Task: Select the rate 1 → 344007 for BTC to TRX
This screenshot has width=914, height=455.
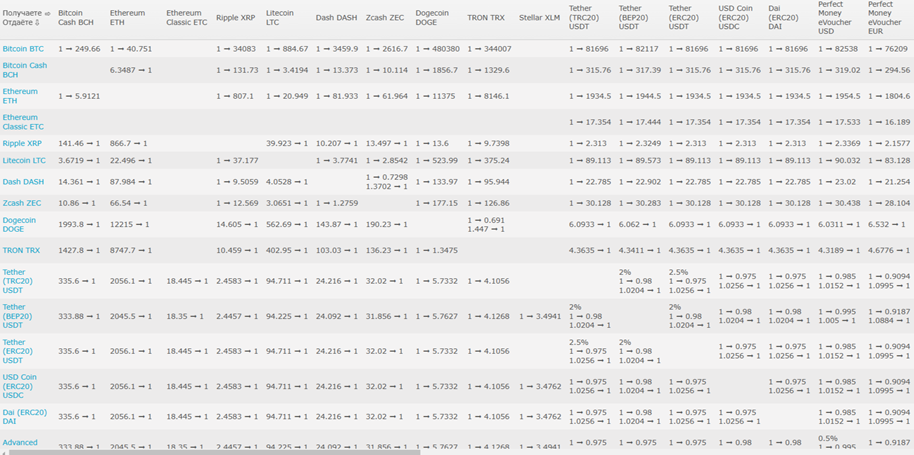Action: (x=489, y=49)
